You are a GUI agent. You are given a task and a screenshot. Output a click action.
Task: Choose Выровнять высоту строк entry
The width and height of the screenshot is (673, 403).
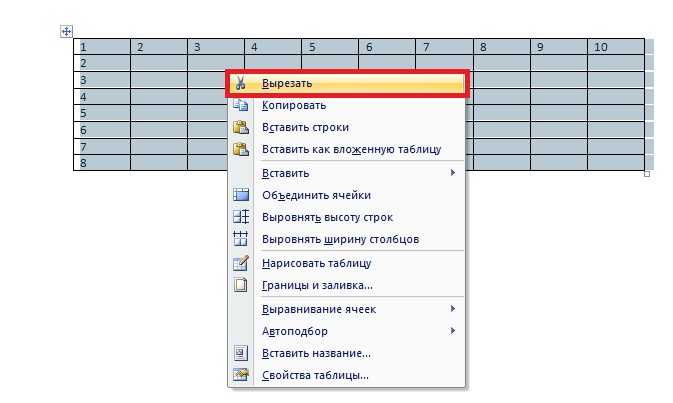pos(347,217)
